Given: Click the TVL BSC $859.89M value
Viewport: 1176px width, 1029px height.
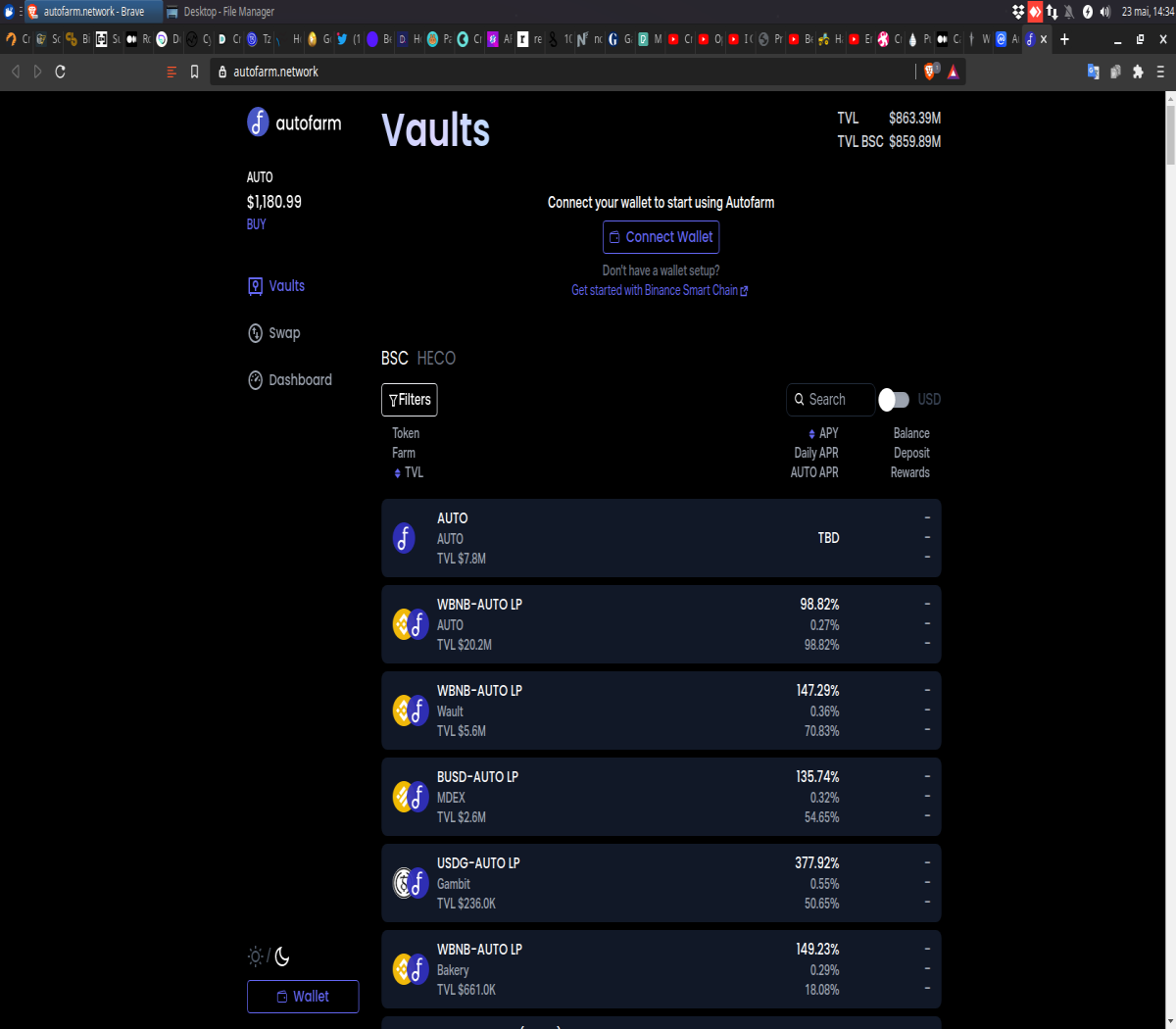Looking at the screenshot, I should (915, 142).
